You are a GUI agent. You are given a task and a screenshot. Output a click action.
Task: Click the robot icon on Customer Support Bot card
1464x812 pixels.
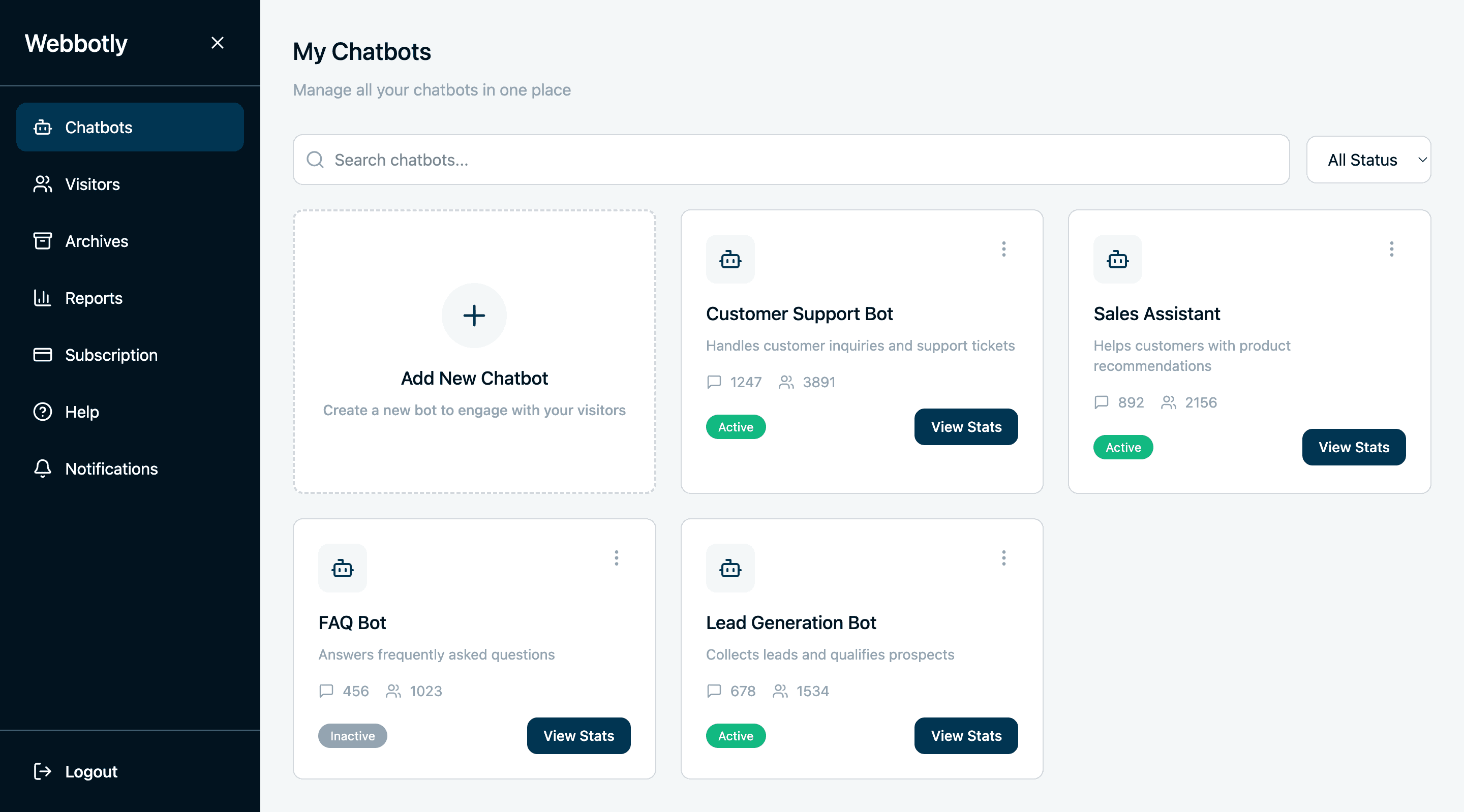[730, 260]
